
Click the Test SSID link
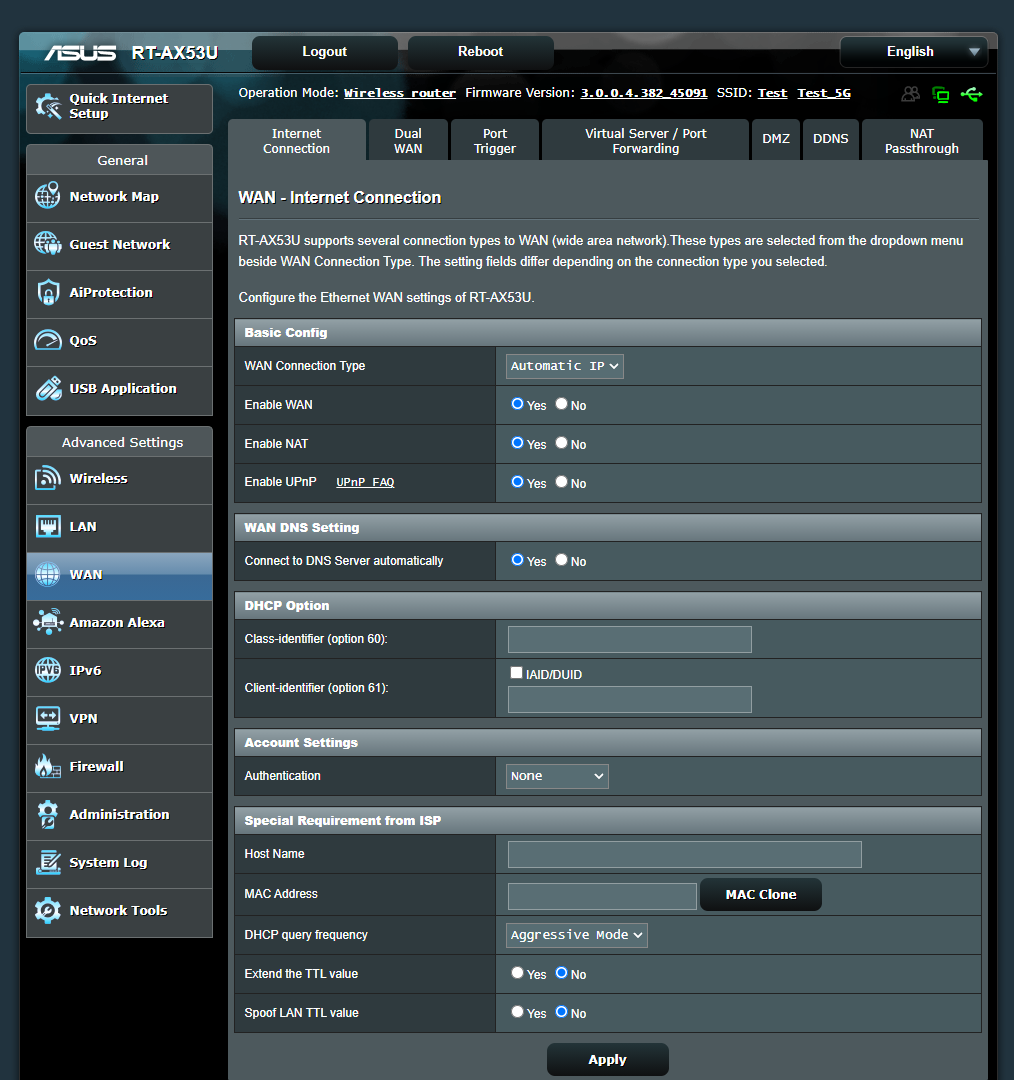click(x=772, y=93)
